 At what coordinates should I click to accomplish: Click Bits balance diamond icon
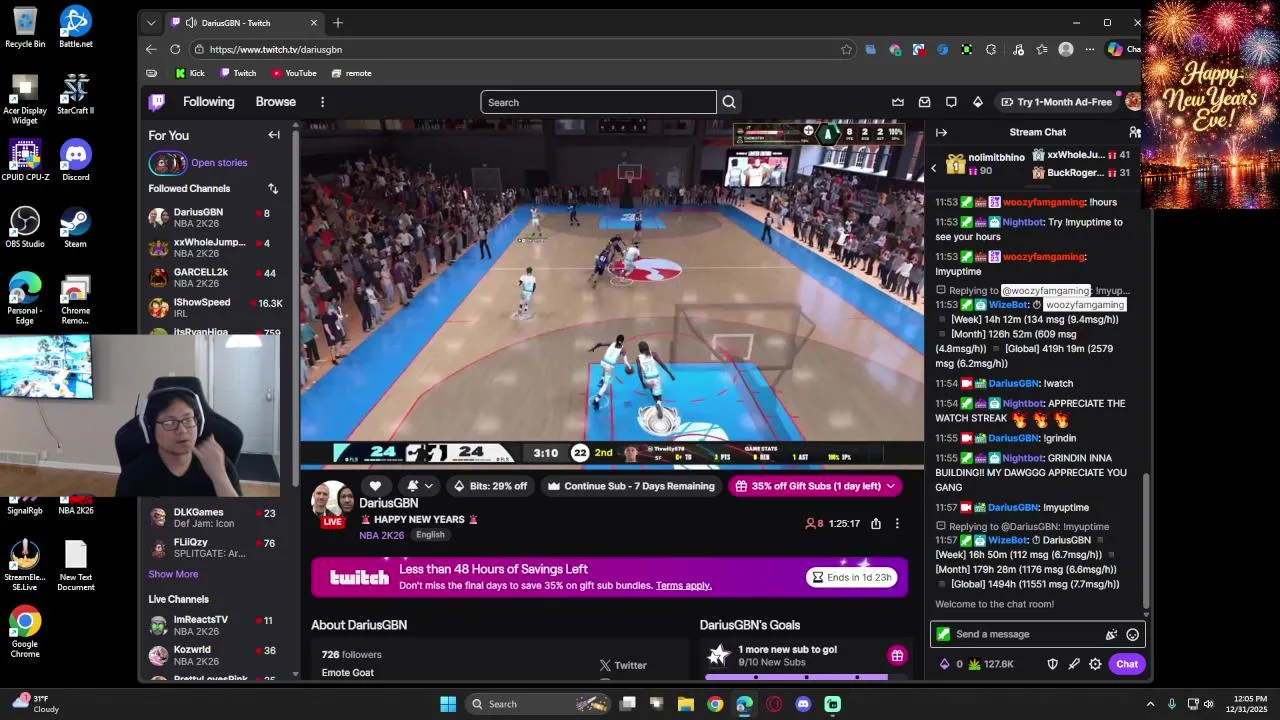point(945,664)
